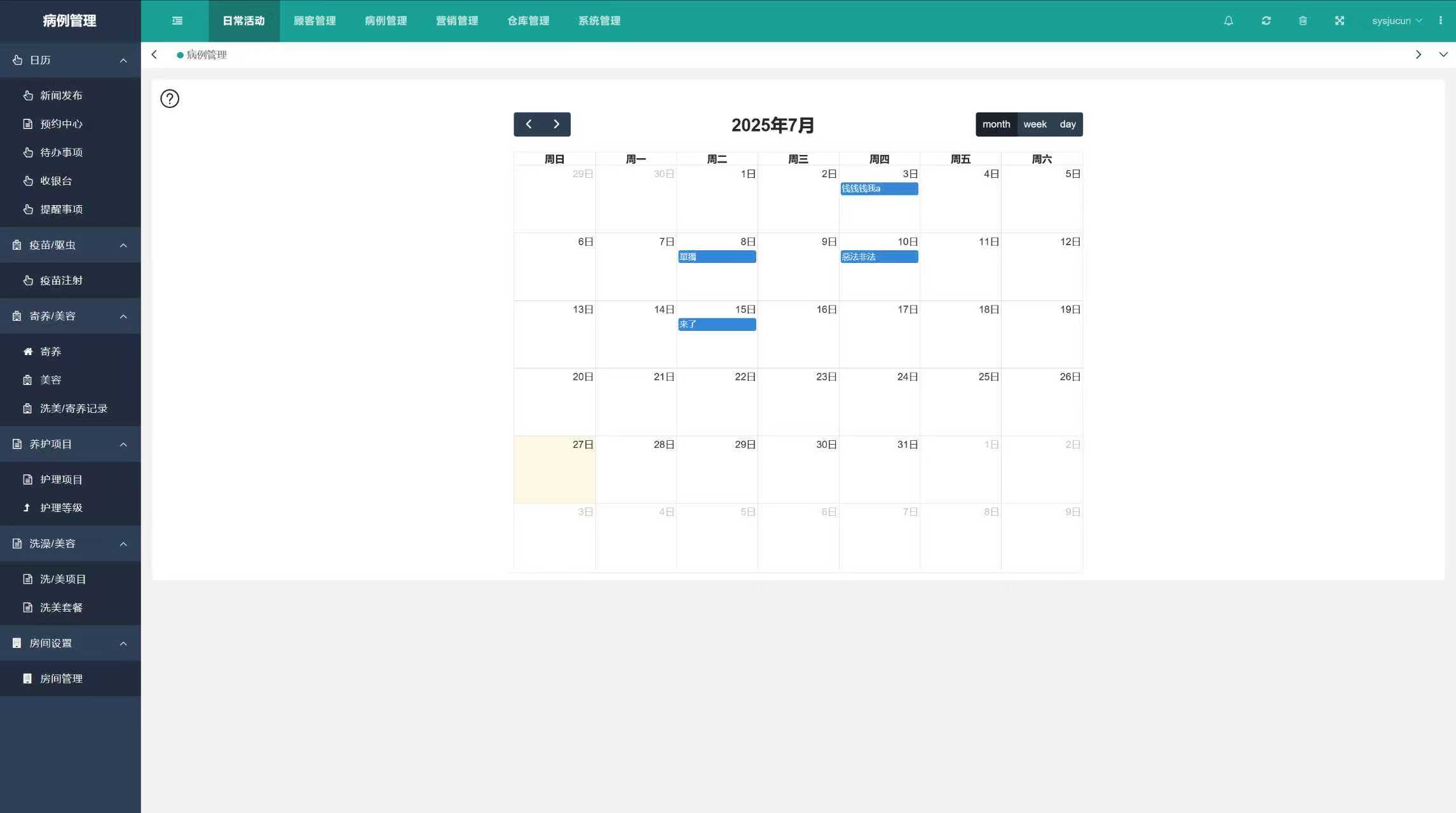
Task: Select the month view button
Action: click(x=996, y=124)
